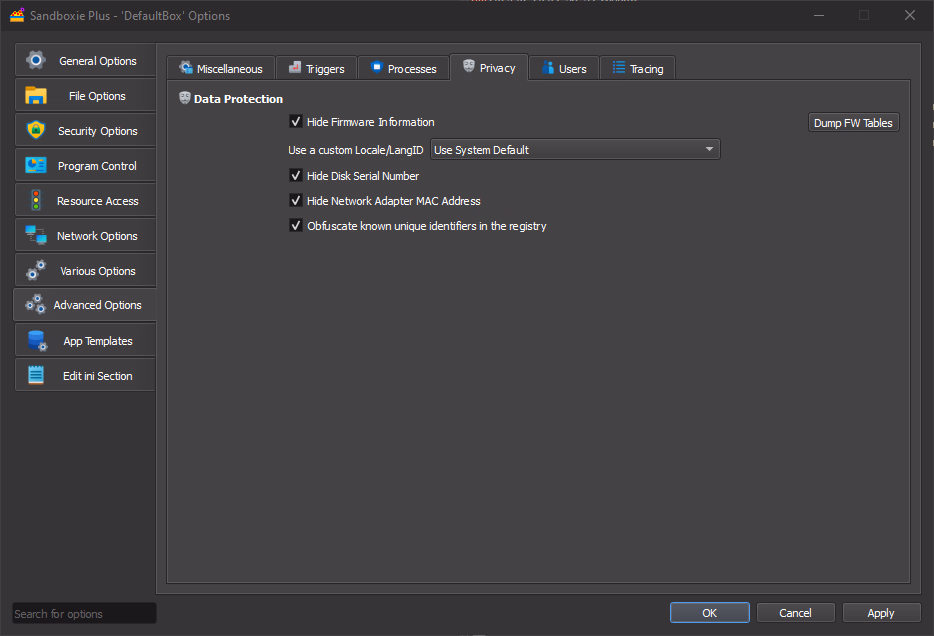934x636 pixels.
Task: Open Network Options computers icon
Action: 36,236
